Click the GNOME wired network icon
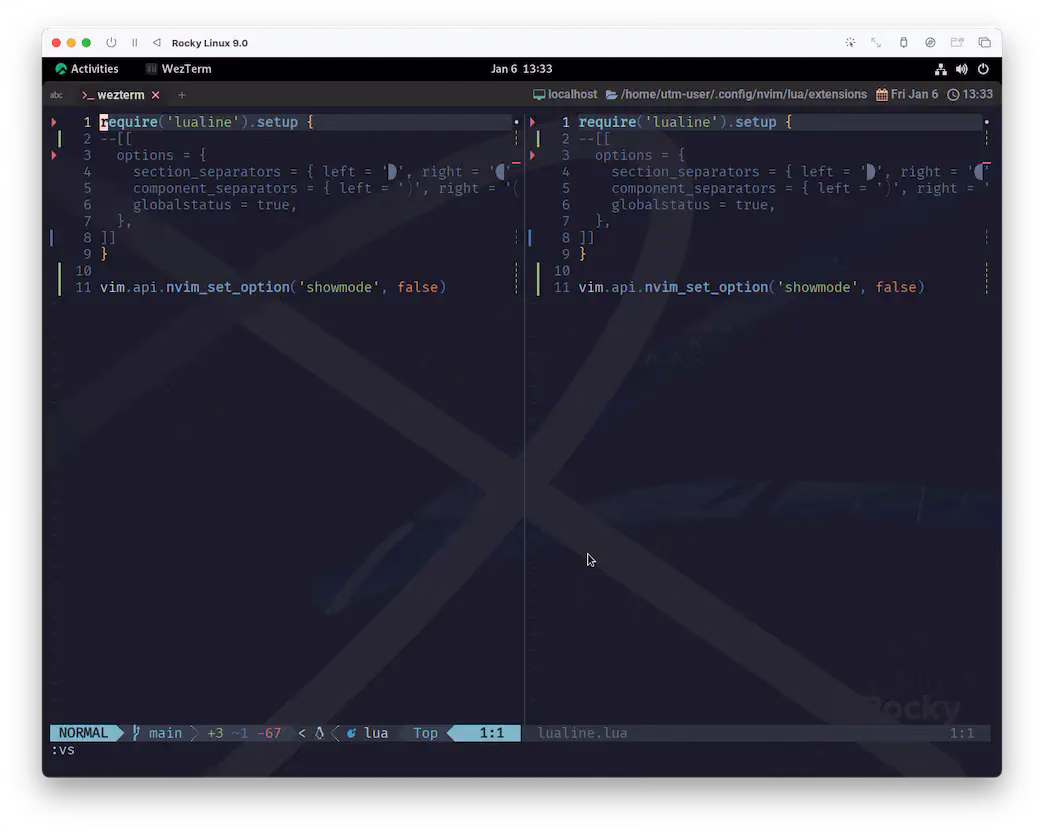 940,69
